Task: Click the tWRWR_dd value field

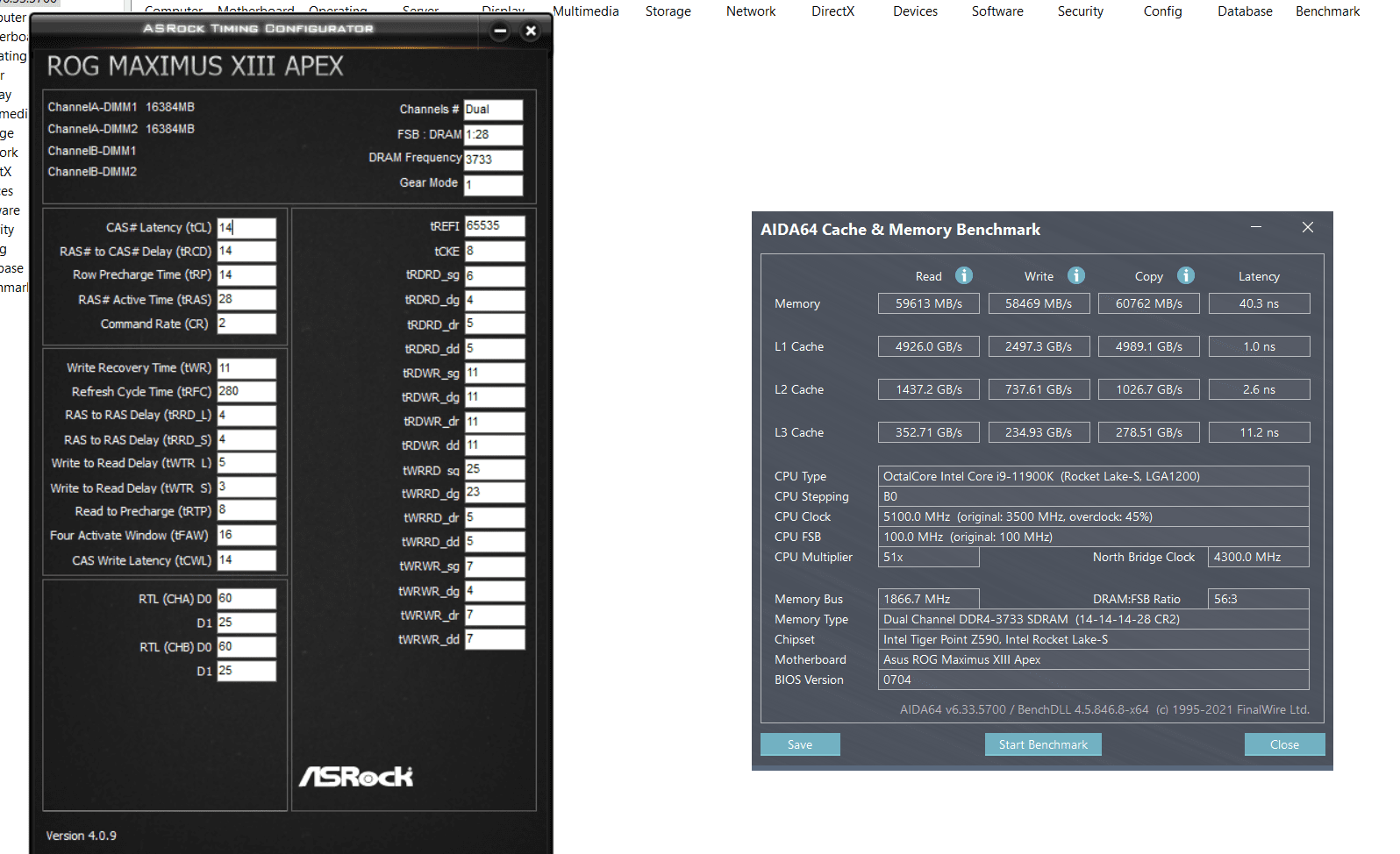Action: coord(495,639)
